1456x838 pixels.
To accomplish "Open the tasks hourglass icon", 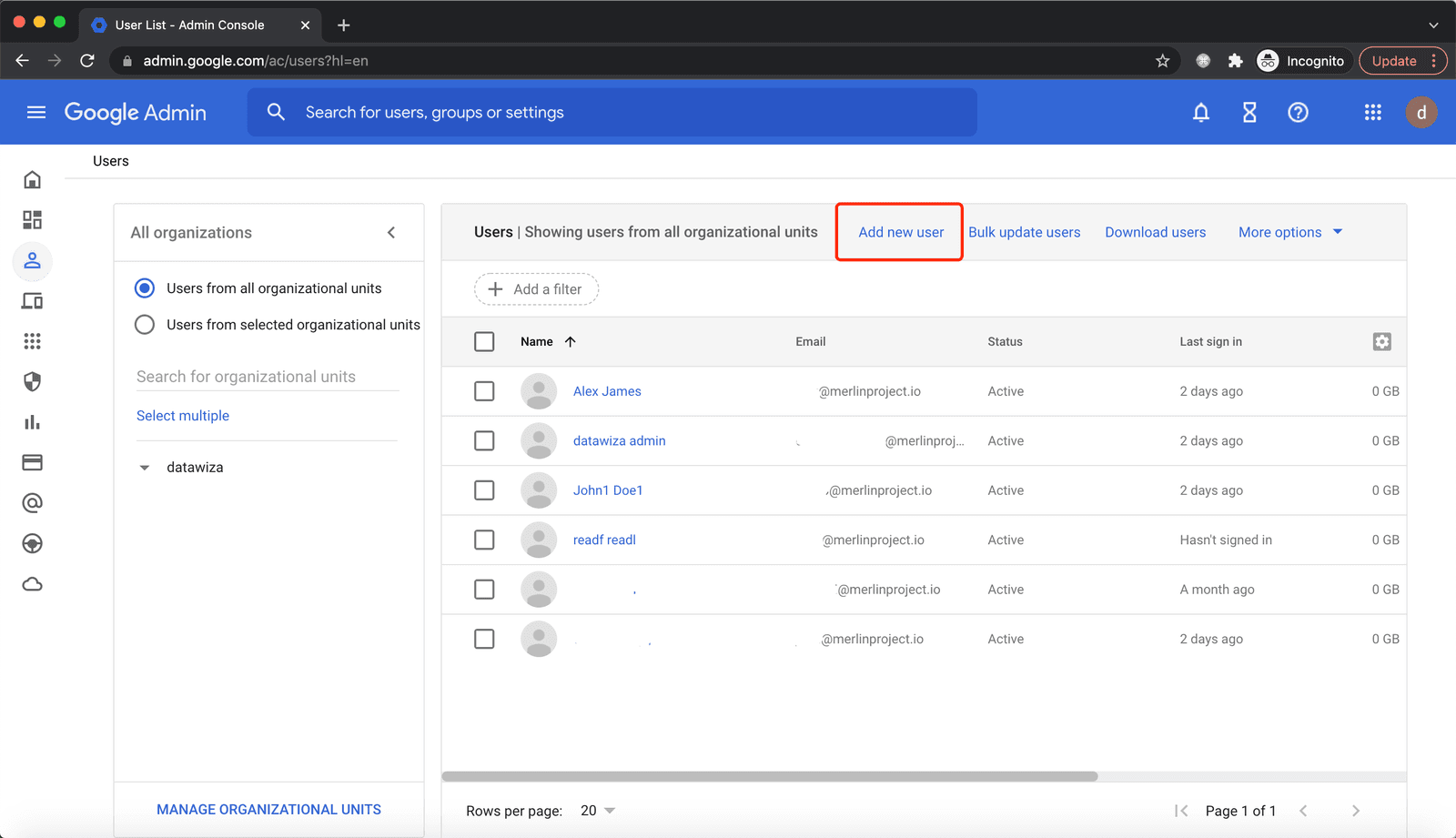I will tap(1249, 112).
